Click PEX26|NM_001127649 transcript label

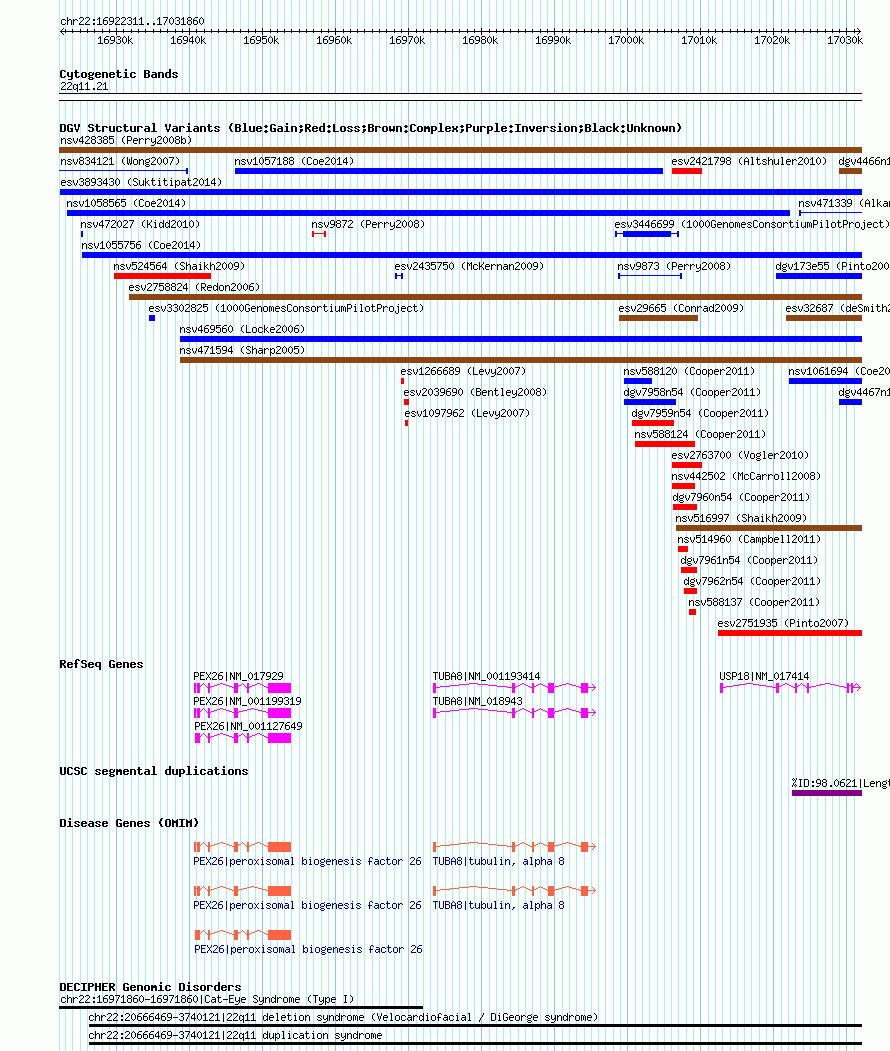248,726
